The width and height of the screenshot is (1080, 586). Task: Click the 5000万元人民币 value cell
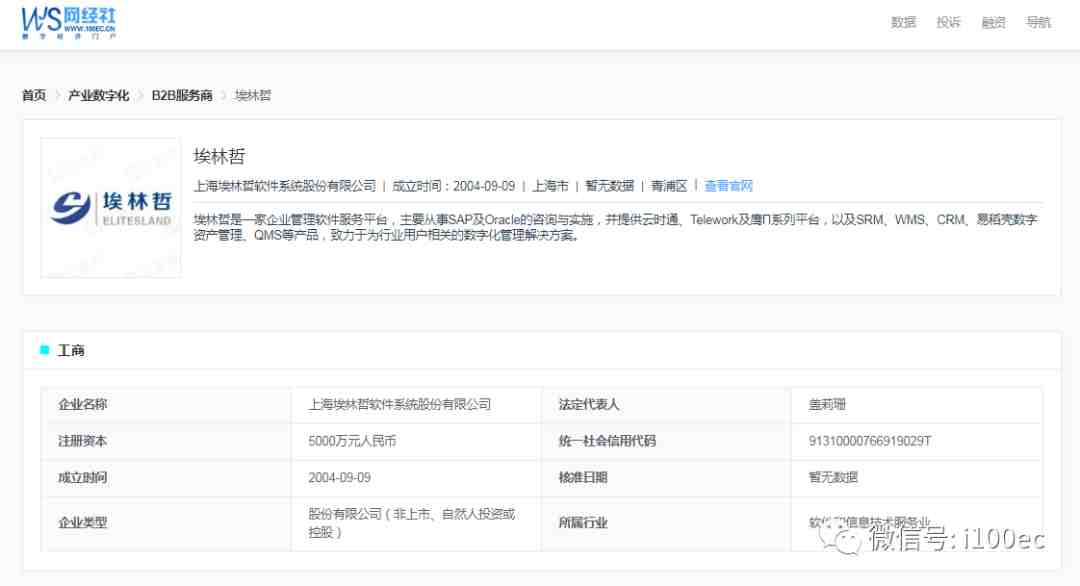(416, 441)
